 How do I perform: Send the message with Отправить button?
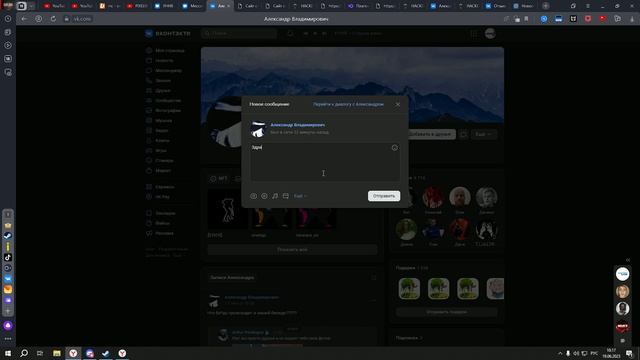pyautogui.click(x=384, y=196)
